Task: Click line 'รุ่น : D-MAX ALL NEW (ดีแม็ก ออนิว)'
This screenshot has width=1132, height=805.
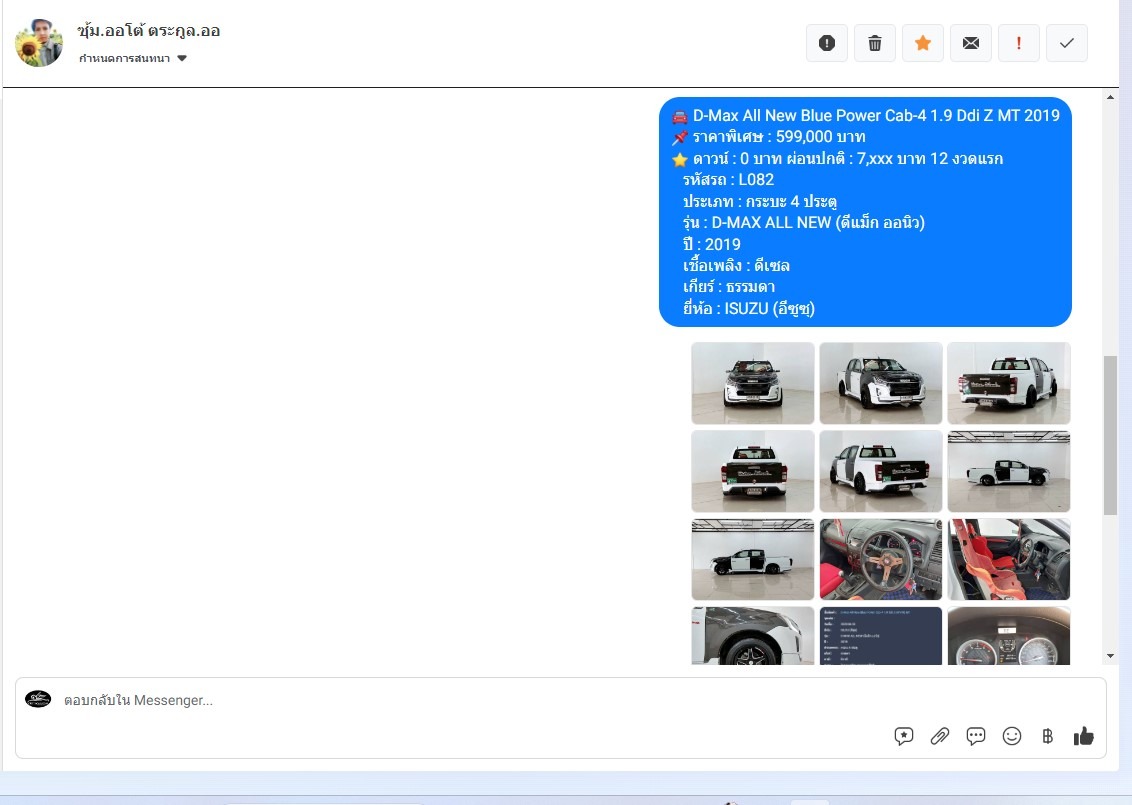Action: tap(804, 222)
